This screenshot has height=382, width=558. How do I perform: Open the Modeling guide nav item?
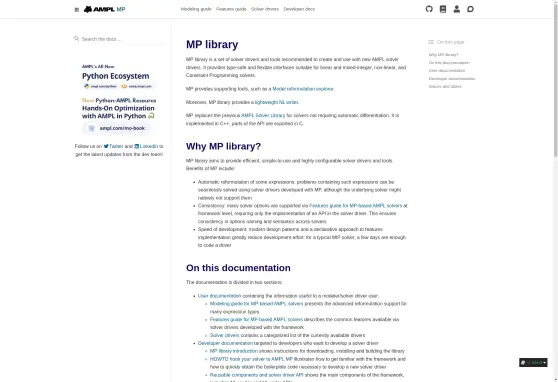pyautogui.click(x=196, y=9)
